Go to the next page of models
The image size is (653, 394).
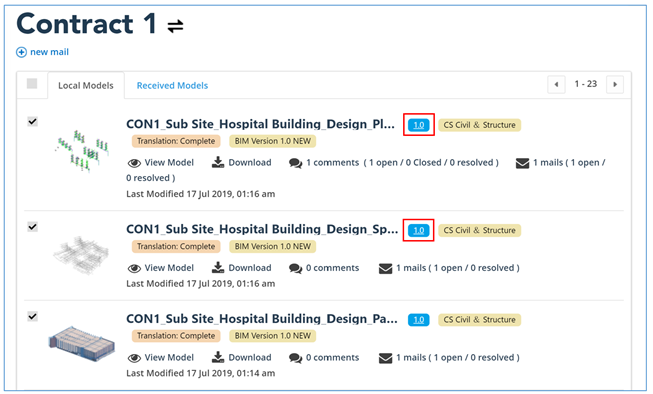click(615, 85)
